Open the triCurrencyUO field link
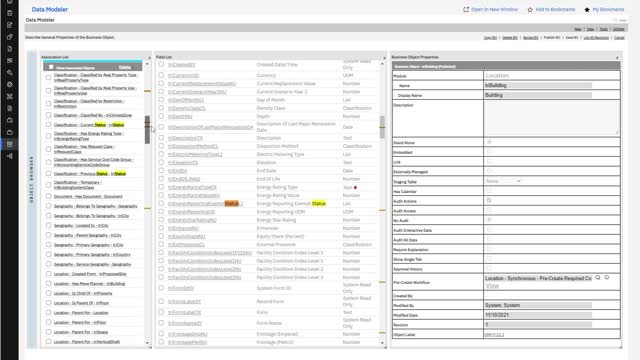Viewport: 640px width, 360px height. [183, 76]
